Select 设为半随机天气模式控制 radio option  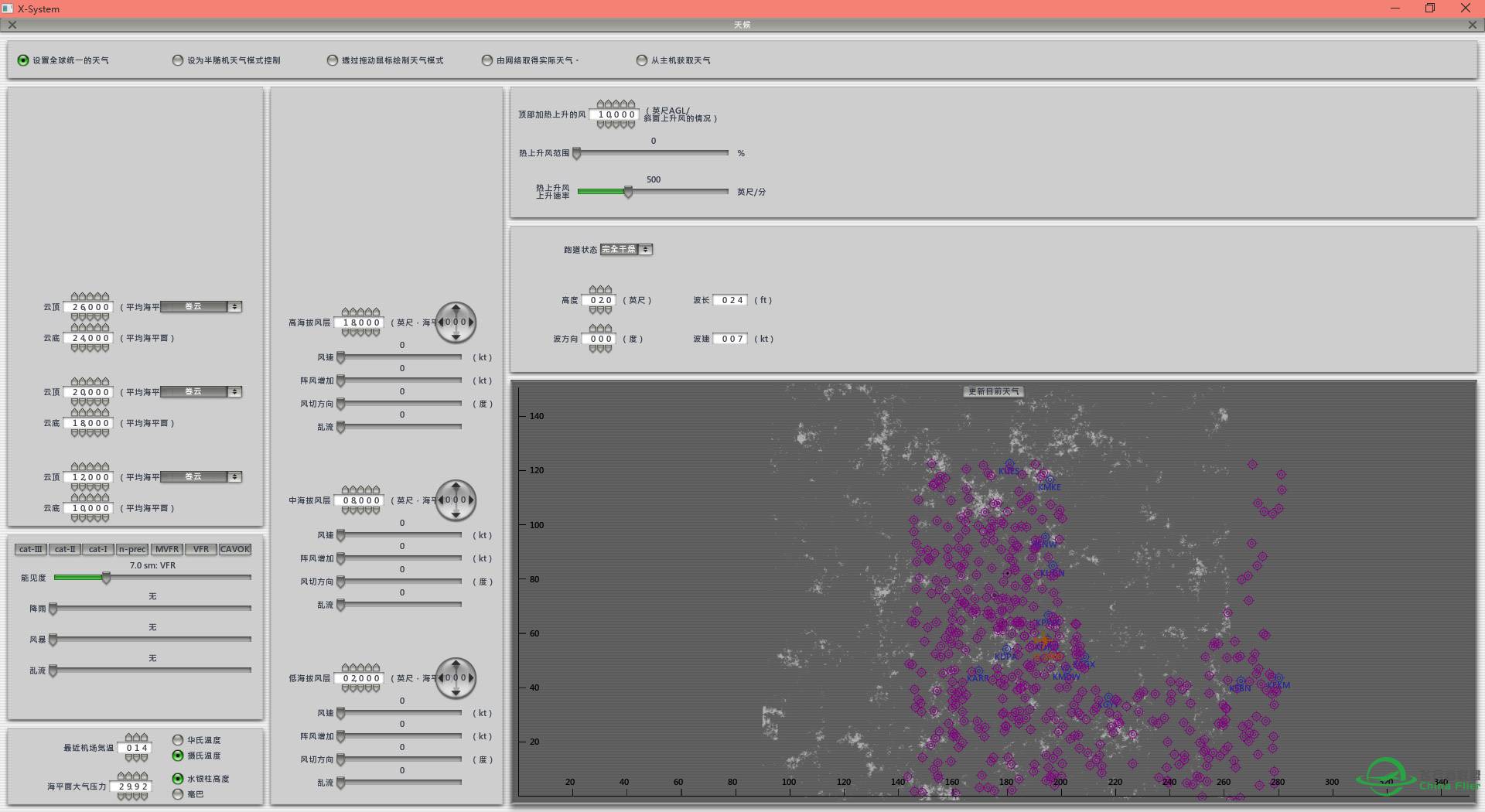coord(178,60)
